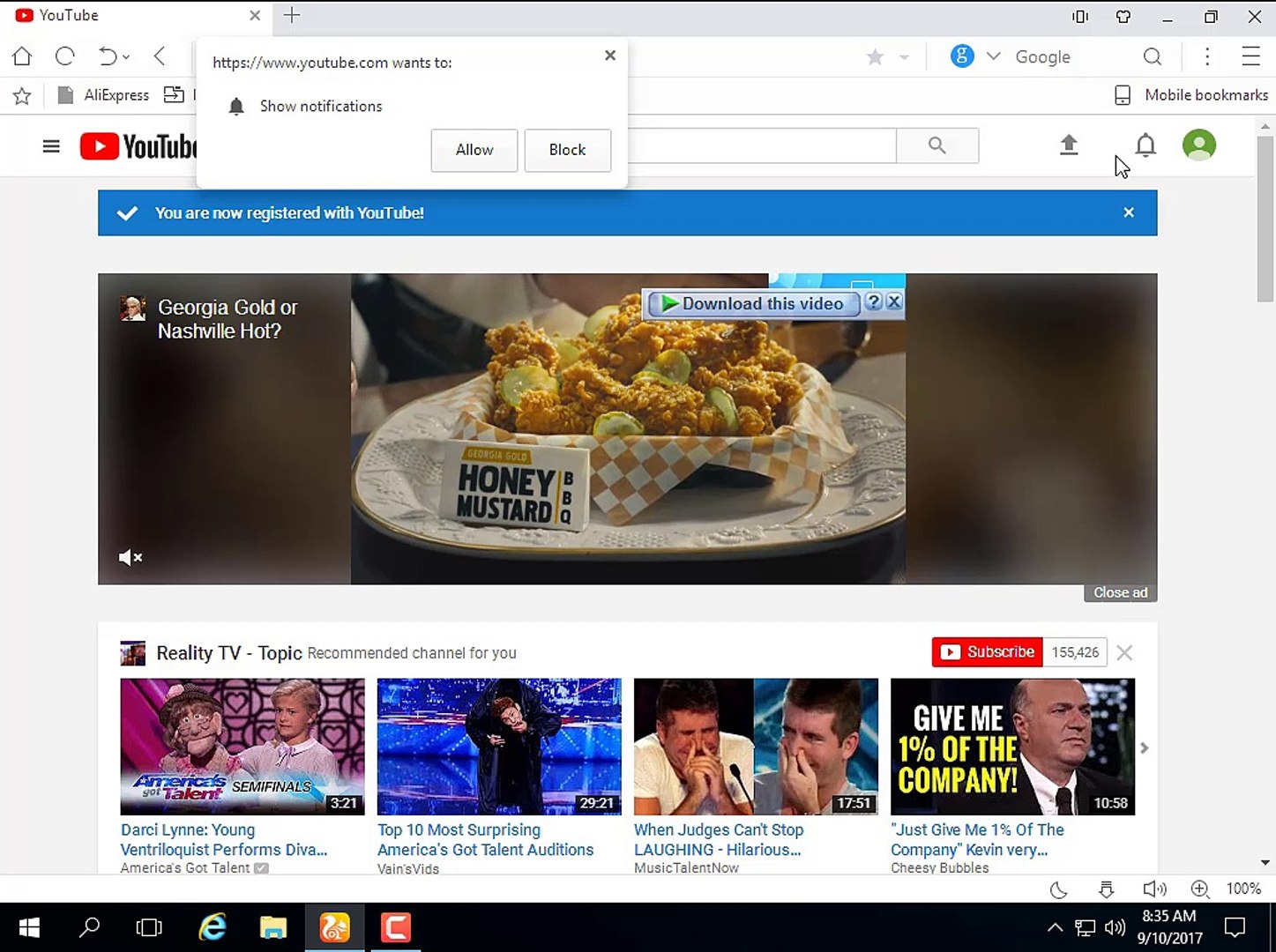This screenshot has height=952, width=1276.
Task: Launch Internet Explorer from the taskbar
Action: (213, 927)
